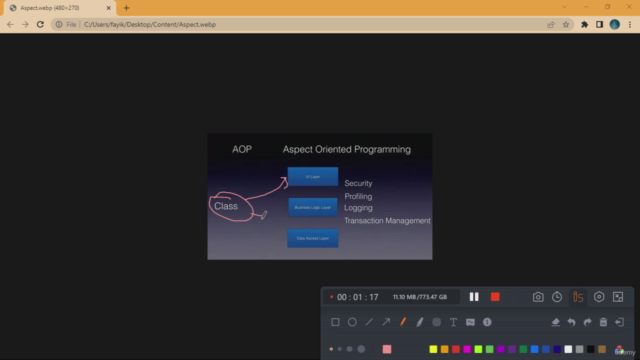Pause the screen recording
The height and width of the screenshot is (360, 640).
[x=474, y=297]
